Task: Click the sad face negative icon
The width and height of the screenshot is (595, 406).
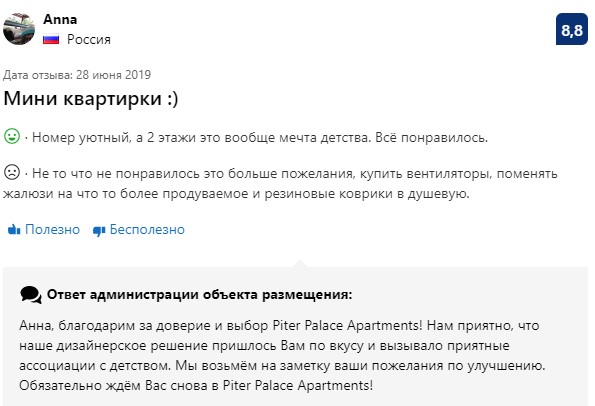Action: click(12, 172)
